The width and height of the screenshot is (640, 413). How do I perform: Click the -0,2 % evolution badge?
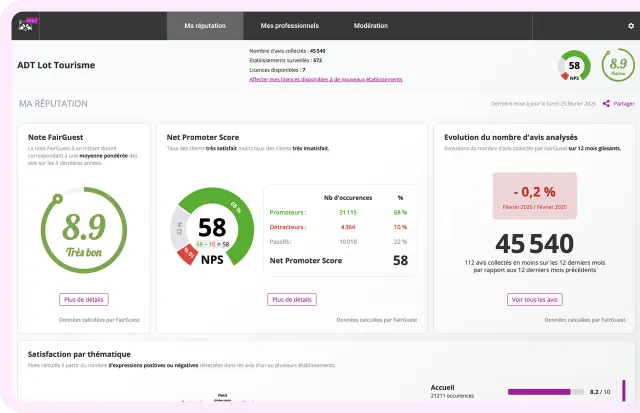click(x=535, y=196)
